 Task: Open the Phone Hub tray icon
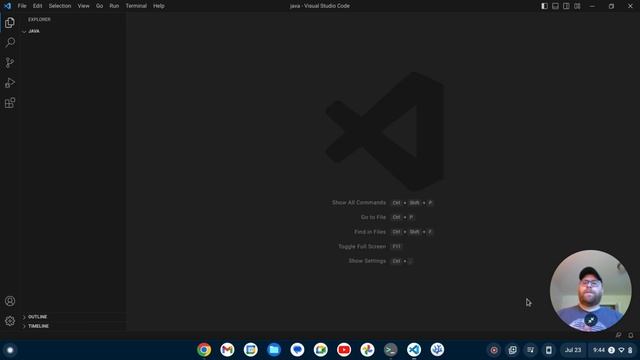[549, 350]
